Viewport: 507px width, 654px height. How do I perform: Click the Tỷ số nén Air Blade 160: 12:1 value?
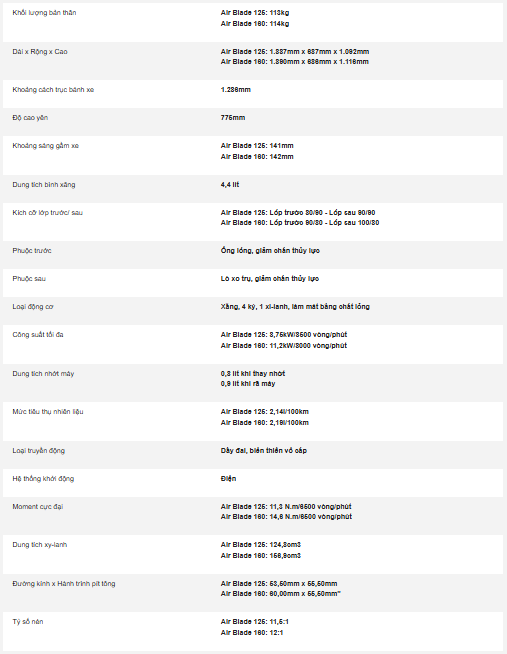252,632
